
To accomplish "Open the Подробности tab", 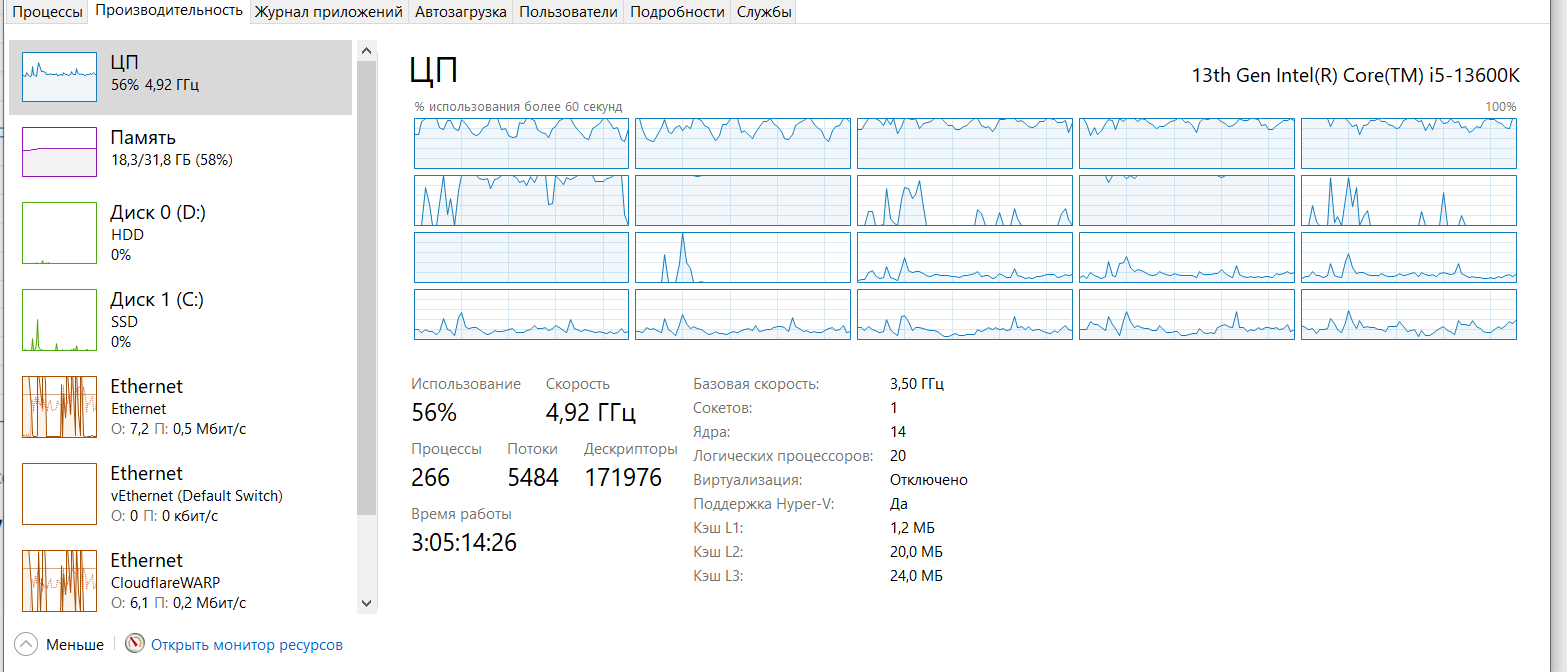I will coord(678,12).
